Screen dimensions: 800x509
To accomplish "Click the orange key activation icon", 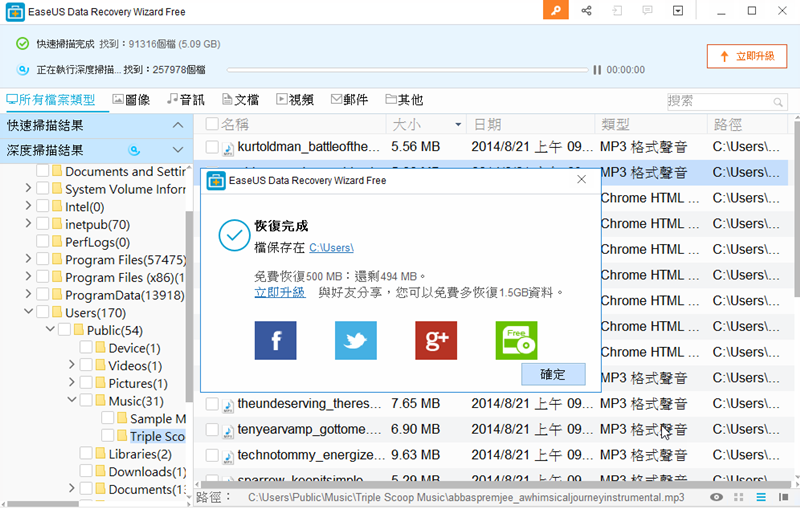I will click(x=556, y=11).
